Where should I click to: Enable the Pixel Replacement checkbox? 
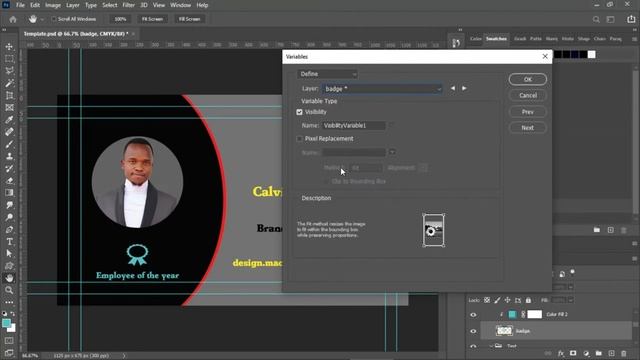point(299,139)
